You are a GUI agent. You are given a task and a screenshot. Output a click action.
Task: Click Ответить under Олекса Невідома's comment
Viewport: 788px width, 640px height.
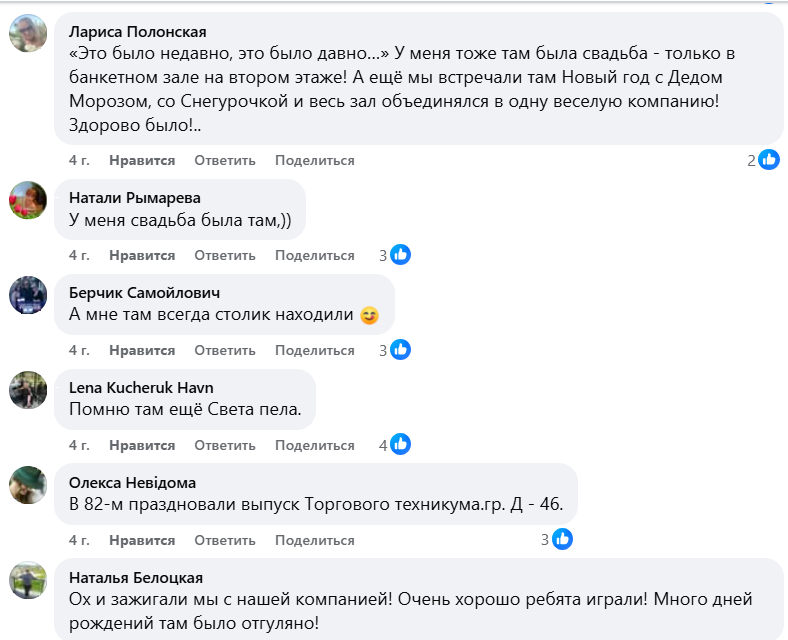225,540
